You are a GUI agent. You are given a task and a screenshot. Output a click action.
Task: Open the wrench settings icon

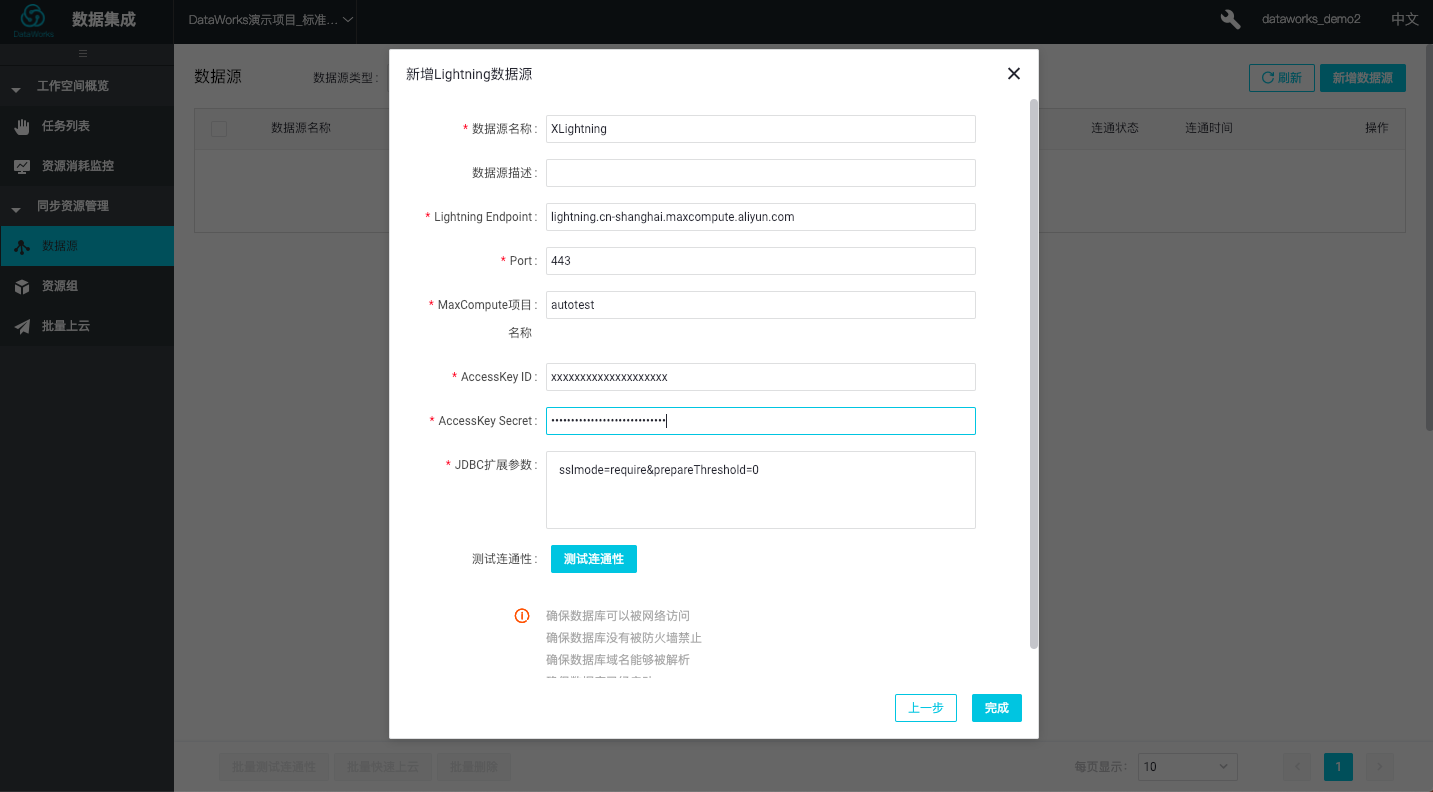[x=1231, y=19]
